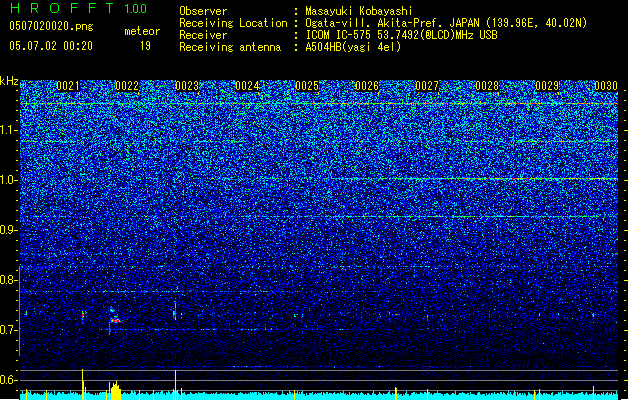The width and height of the screenshot is (629, 400).
Task: Click the A504HB(yagi 4el) antenna text
Action: (353, 47)
